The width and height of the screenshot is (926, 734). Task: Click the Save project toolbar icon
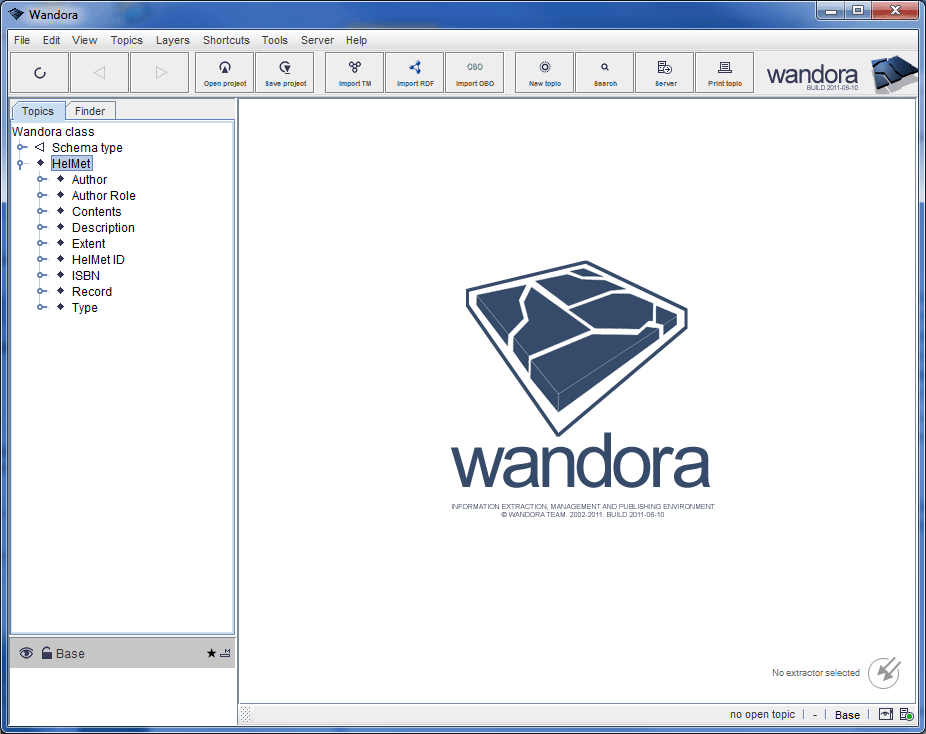[x=285, y=72]
